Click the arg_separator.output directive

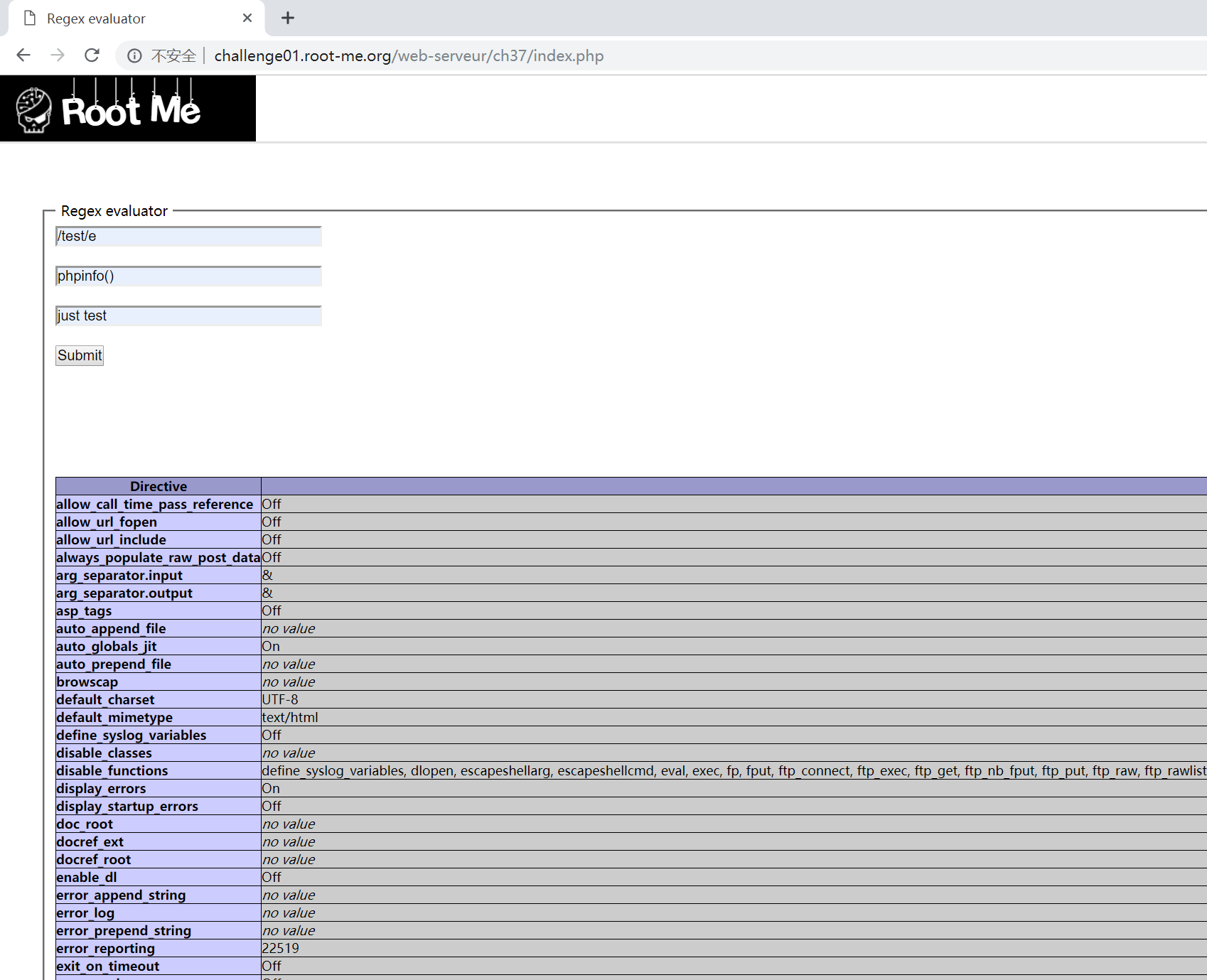[x=124, y=593]
